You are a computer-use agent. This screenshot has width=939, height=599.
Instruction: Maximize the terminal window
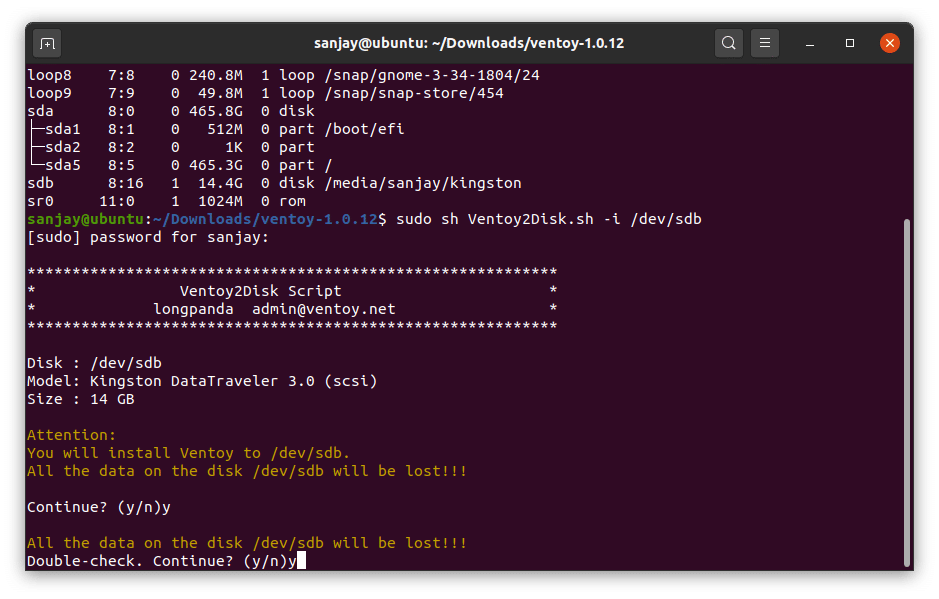pos(851,43)
